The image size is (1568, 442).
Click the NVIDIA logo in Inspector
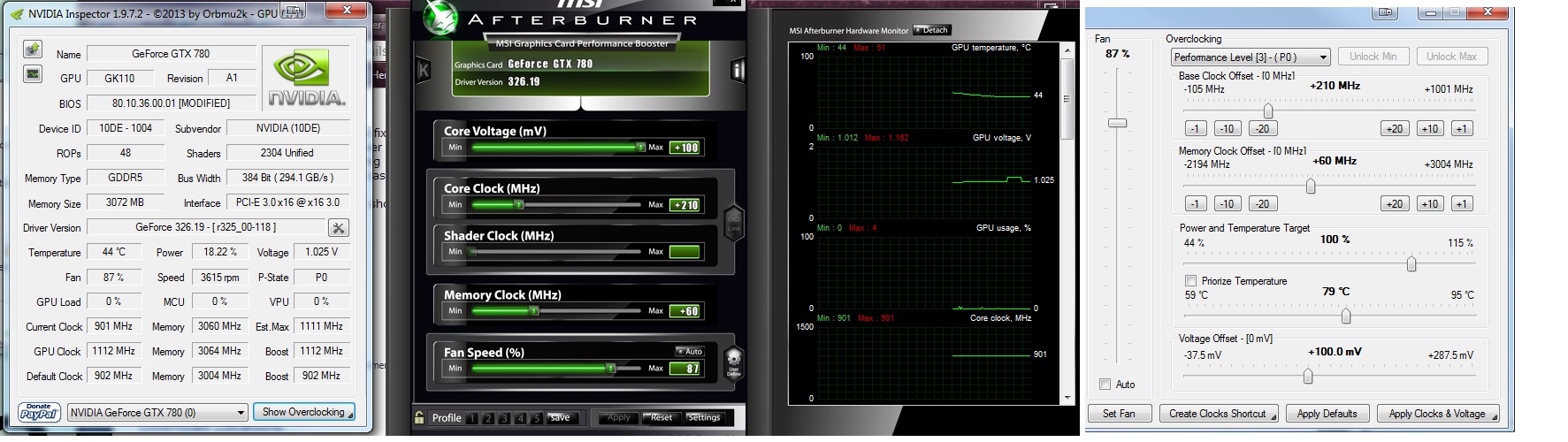tap(307, 78)
